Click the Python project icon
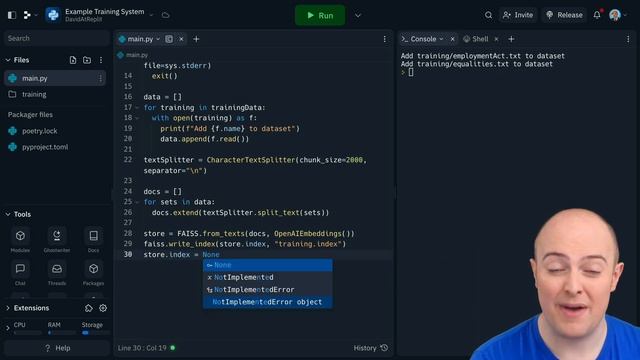Viewport: 640px width, 360px height. [53, 15]
